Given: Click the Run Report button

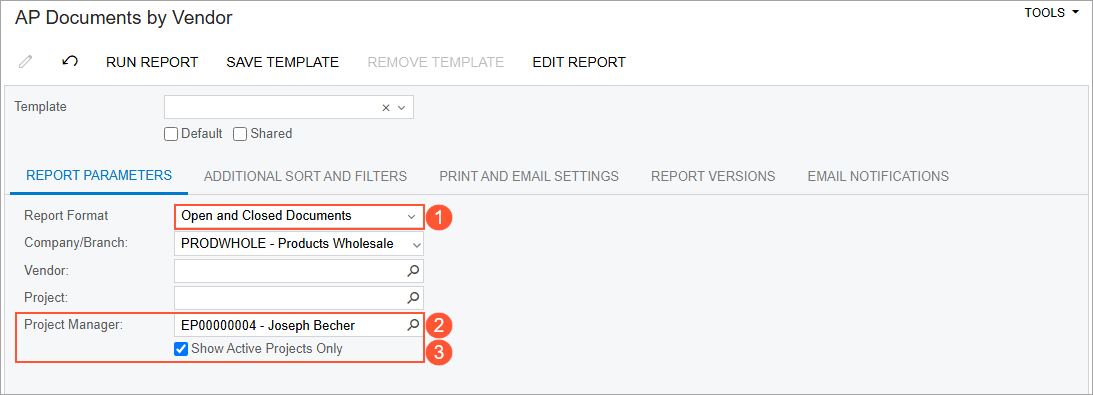Looking at the screenshot, I should click(152, 62).
